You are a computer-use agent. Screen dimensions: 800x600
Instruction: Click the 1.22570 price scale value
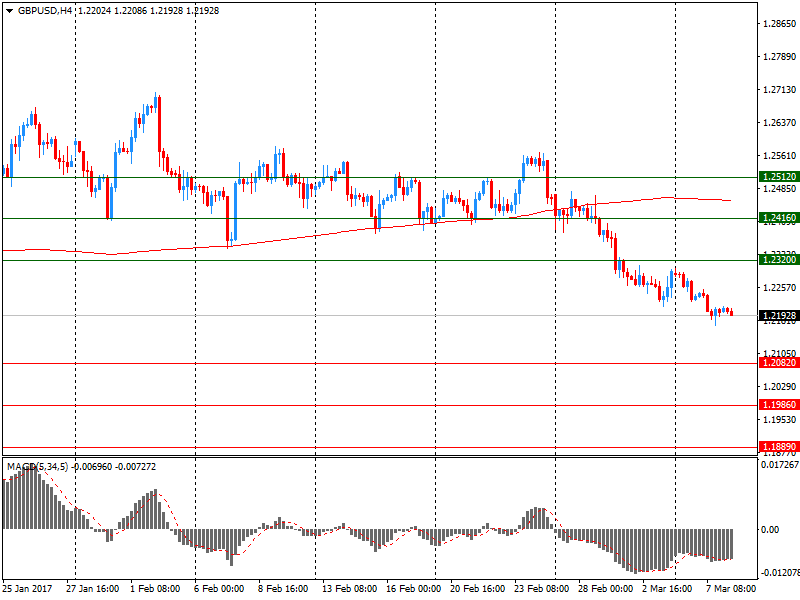779,288
